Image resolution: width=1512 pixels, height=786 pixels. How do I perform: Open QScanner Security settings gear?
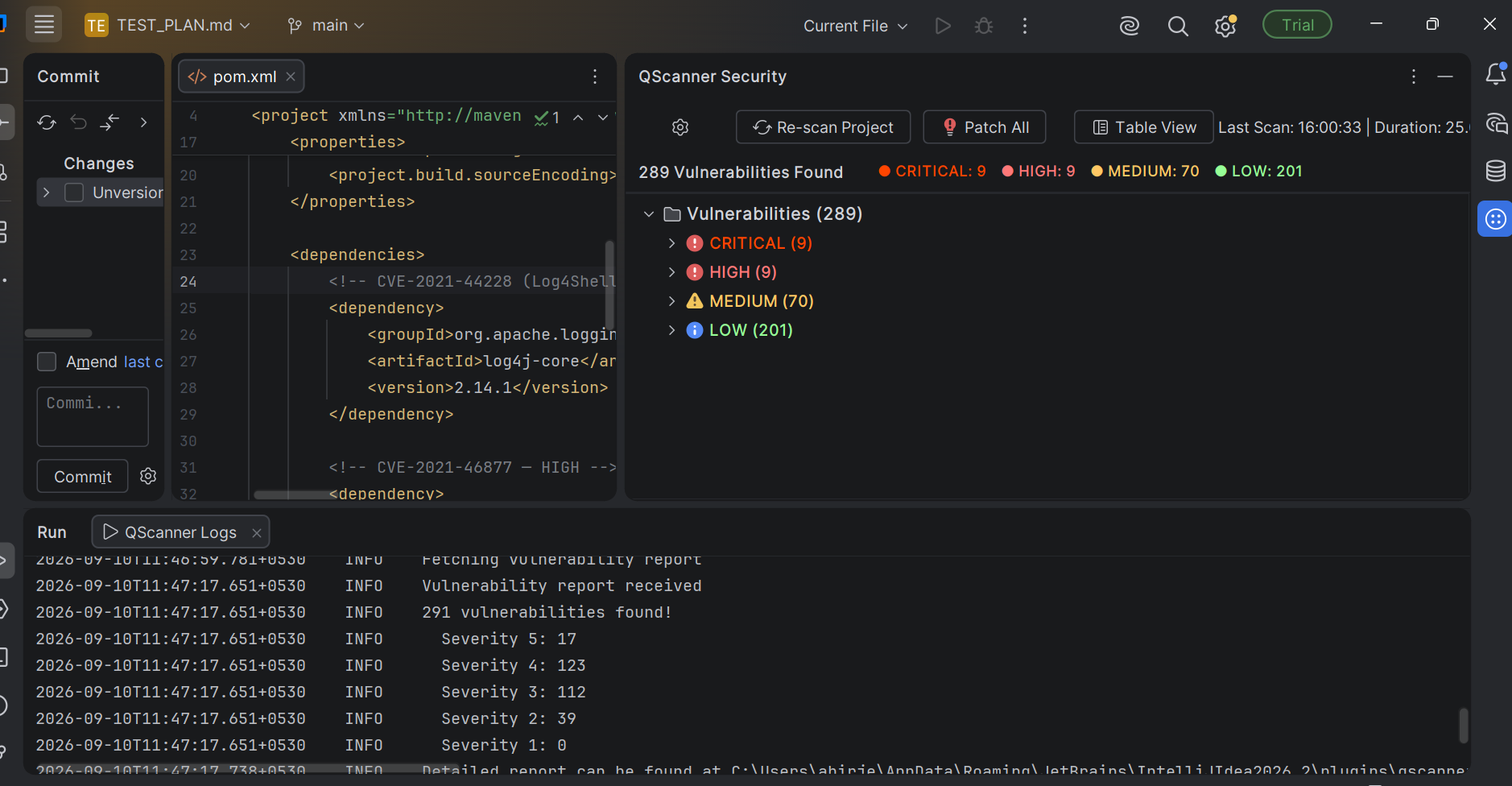(680, 127)
